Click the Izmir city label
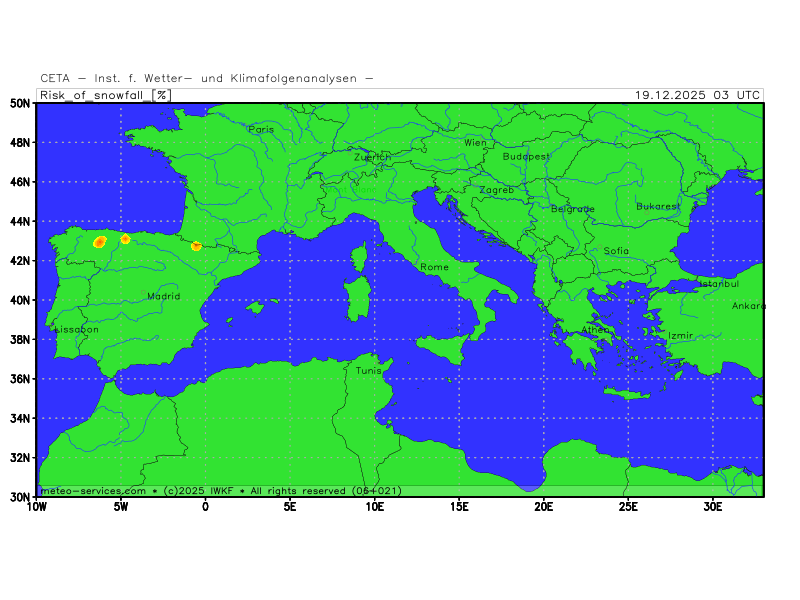The image size is (800, 600). (x=680, y=335)
